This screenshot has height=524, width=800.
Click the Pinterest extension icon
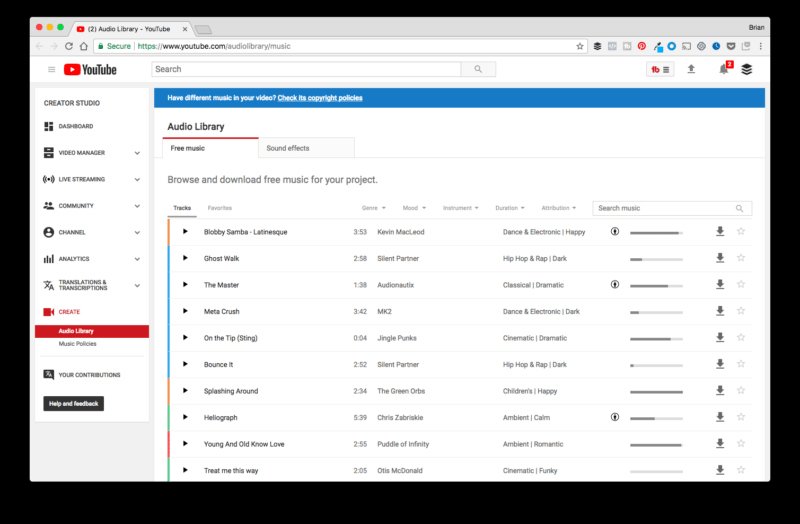point(642,46)
